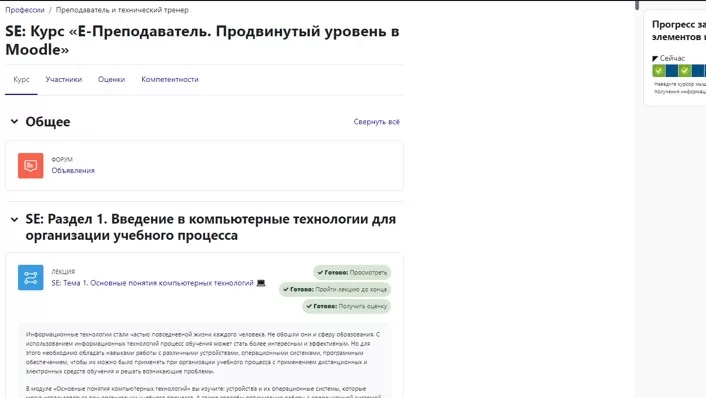Open the Объявления forum link
This screenshot has width=706, height=398.
click(x=73, y=171)
